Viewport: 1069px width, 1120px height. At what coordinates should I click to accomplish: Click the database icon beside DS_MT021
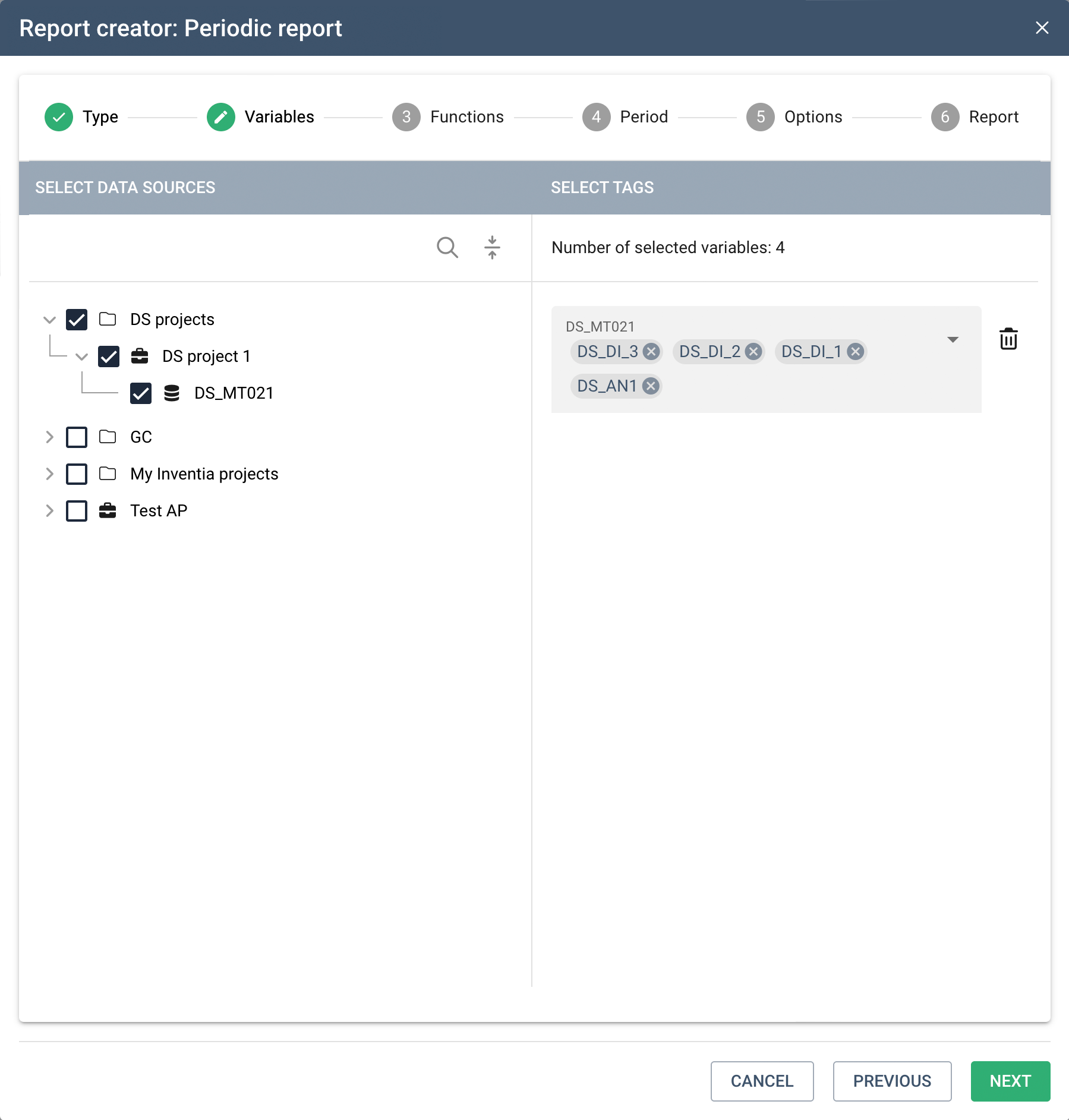pyautogui.click(x=172, y=393)
